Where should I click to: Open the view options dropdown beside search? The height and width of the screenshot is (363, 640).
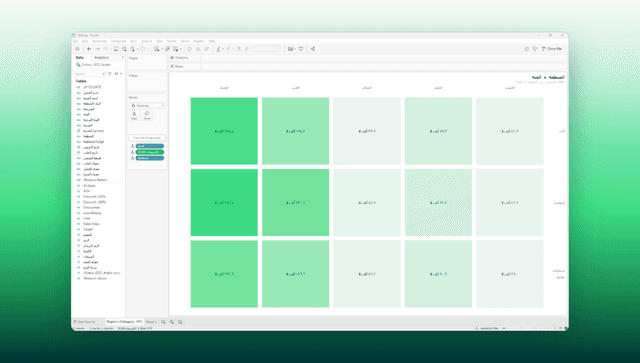[118, 74]
